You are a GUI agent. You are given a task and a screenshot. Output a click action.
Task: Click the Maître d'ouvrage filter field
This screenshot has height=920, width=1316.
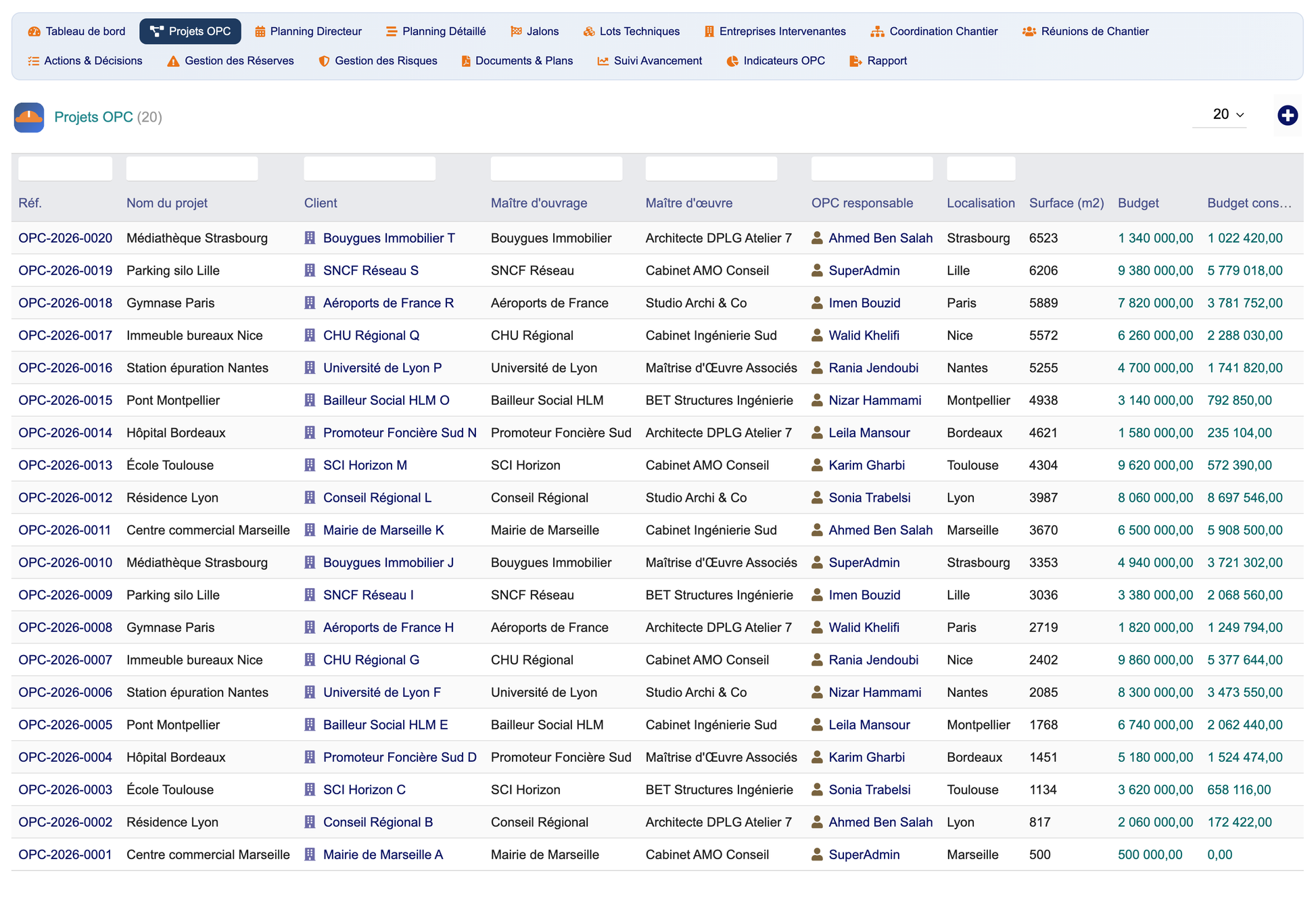pyautogui.click(x=557, y=168)
